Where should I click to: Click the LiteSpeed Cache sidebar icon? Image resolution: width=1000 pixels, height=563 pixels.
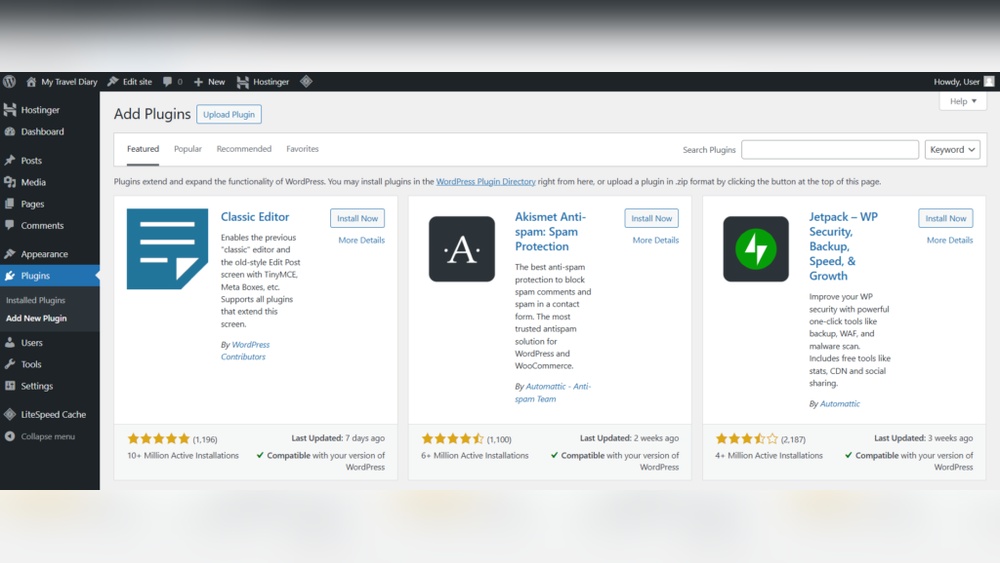click(10, 414)
